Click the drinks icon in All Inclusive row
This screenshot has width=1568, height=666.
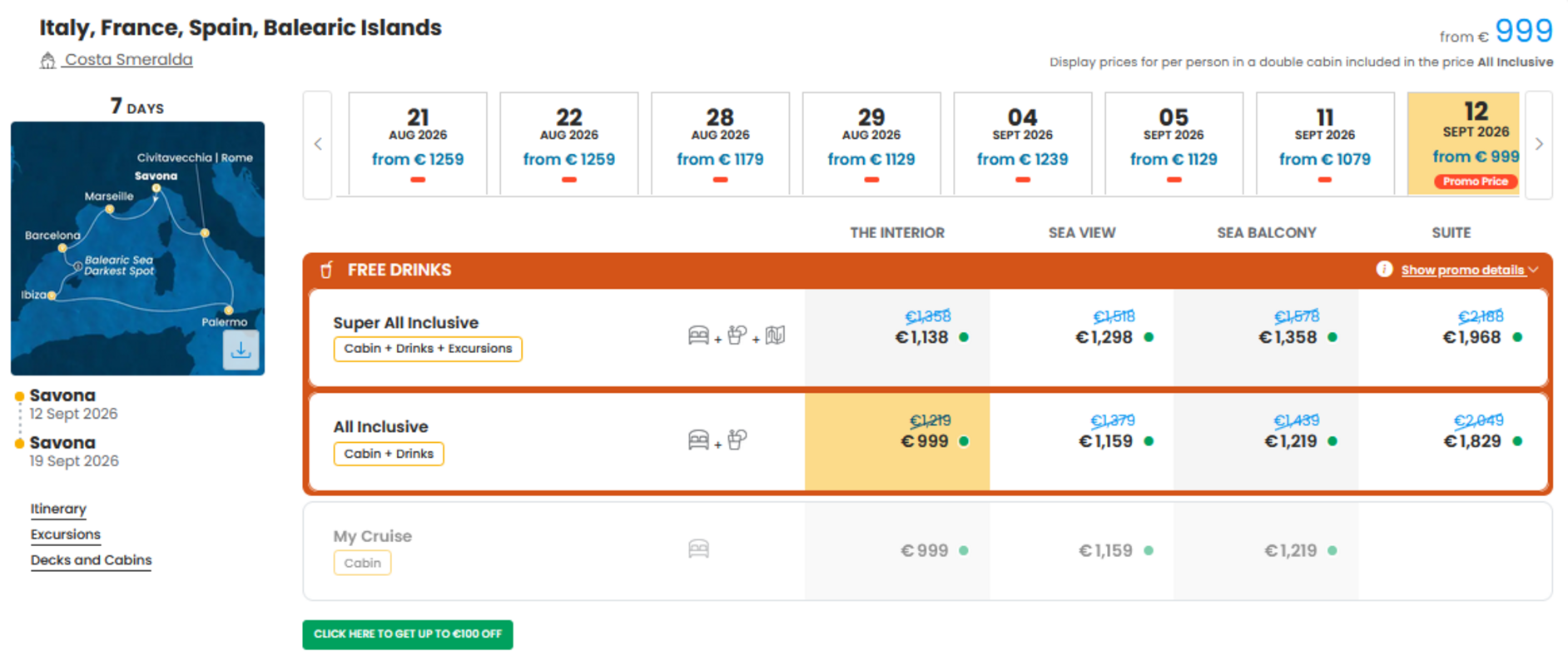coord(737,440)
